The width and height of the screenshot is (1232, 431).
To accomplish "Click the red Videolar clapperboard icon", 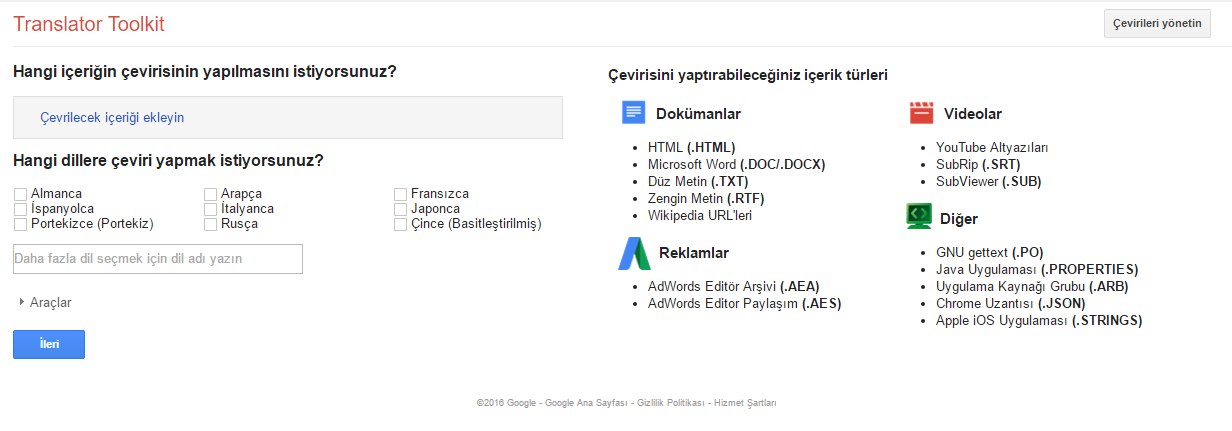I will tap(921, 113).
